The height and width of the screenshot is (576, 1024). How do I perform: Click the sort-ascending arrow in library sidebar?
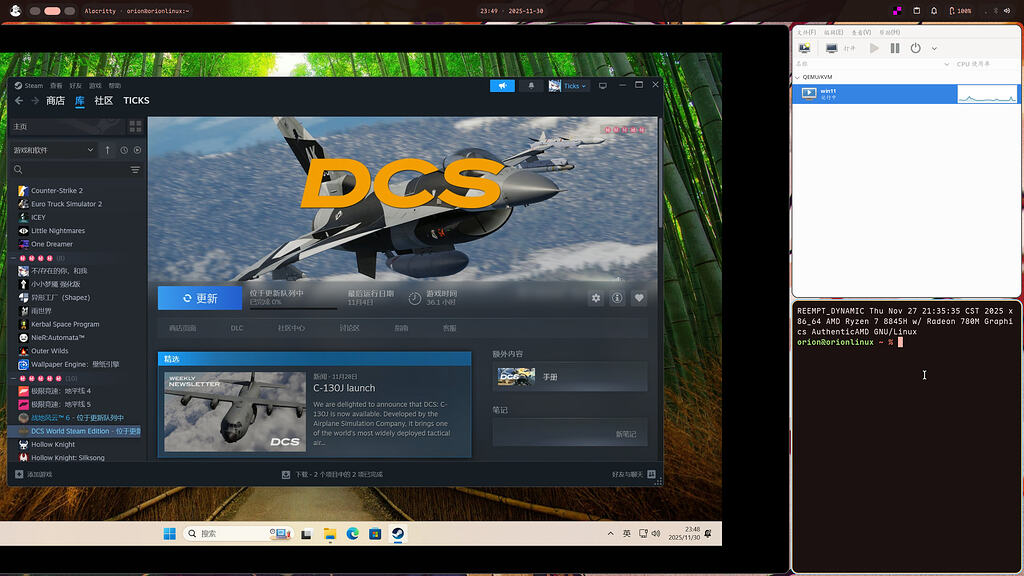[x=108, y=150]
